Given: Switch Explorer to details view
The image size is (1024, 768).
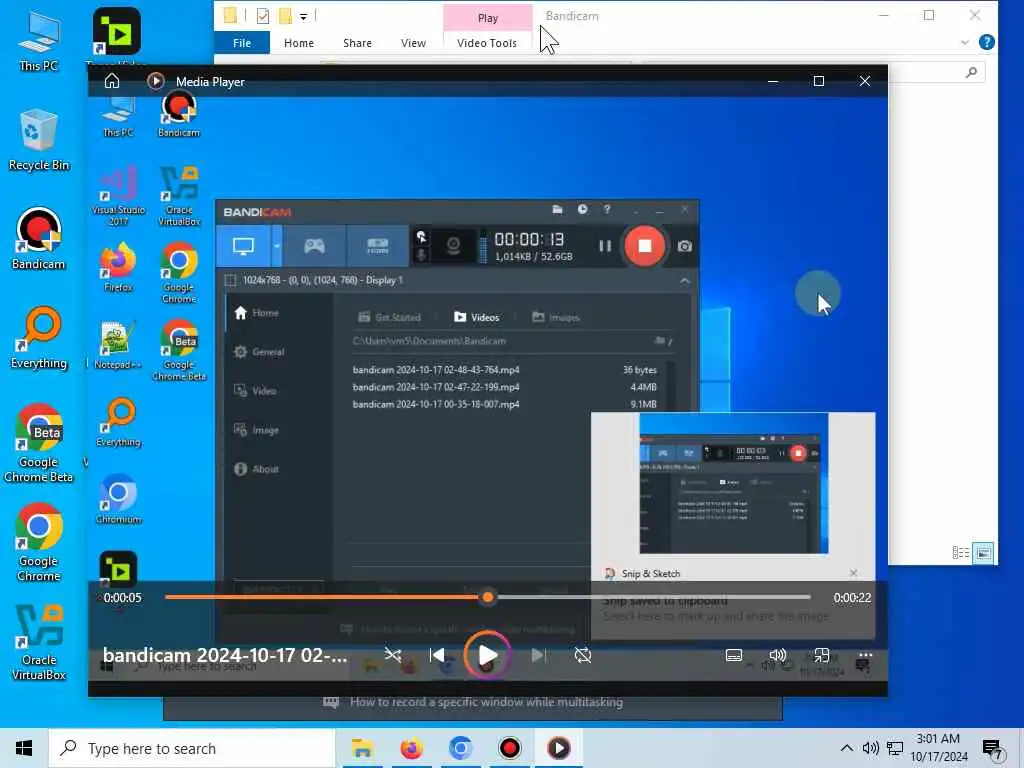Looking at the screenshot, I should click(961, 553).
